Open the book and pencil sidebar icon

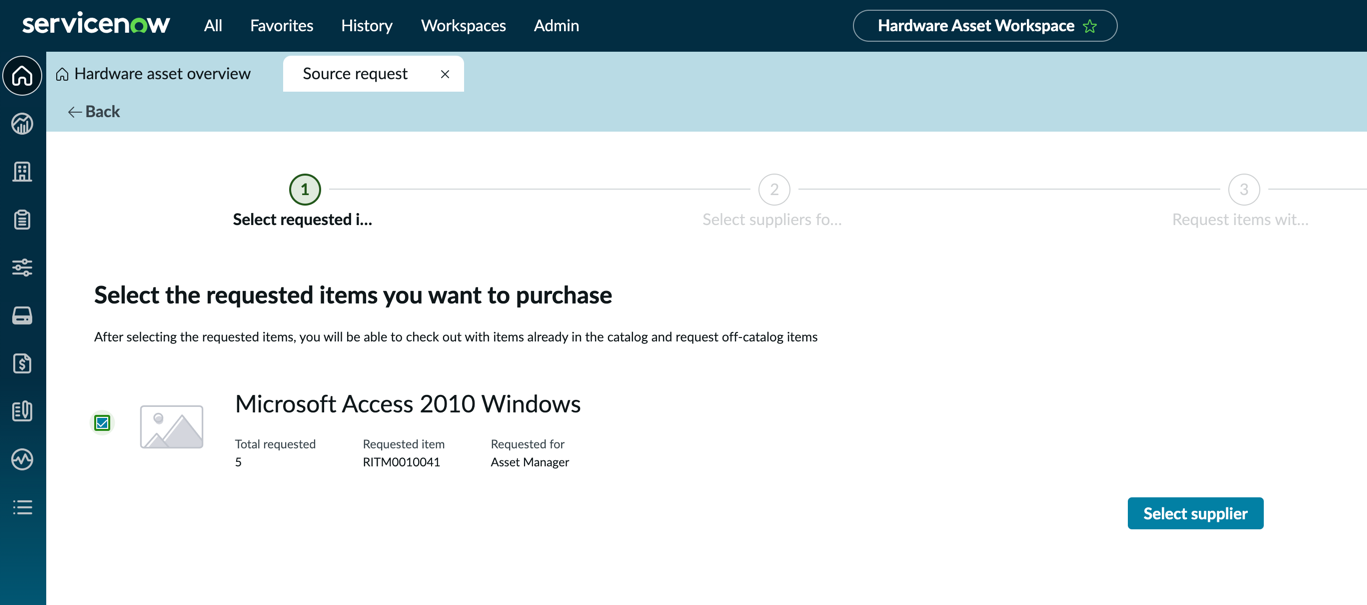pos(22,411)
